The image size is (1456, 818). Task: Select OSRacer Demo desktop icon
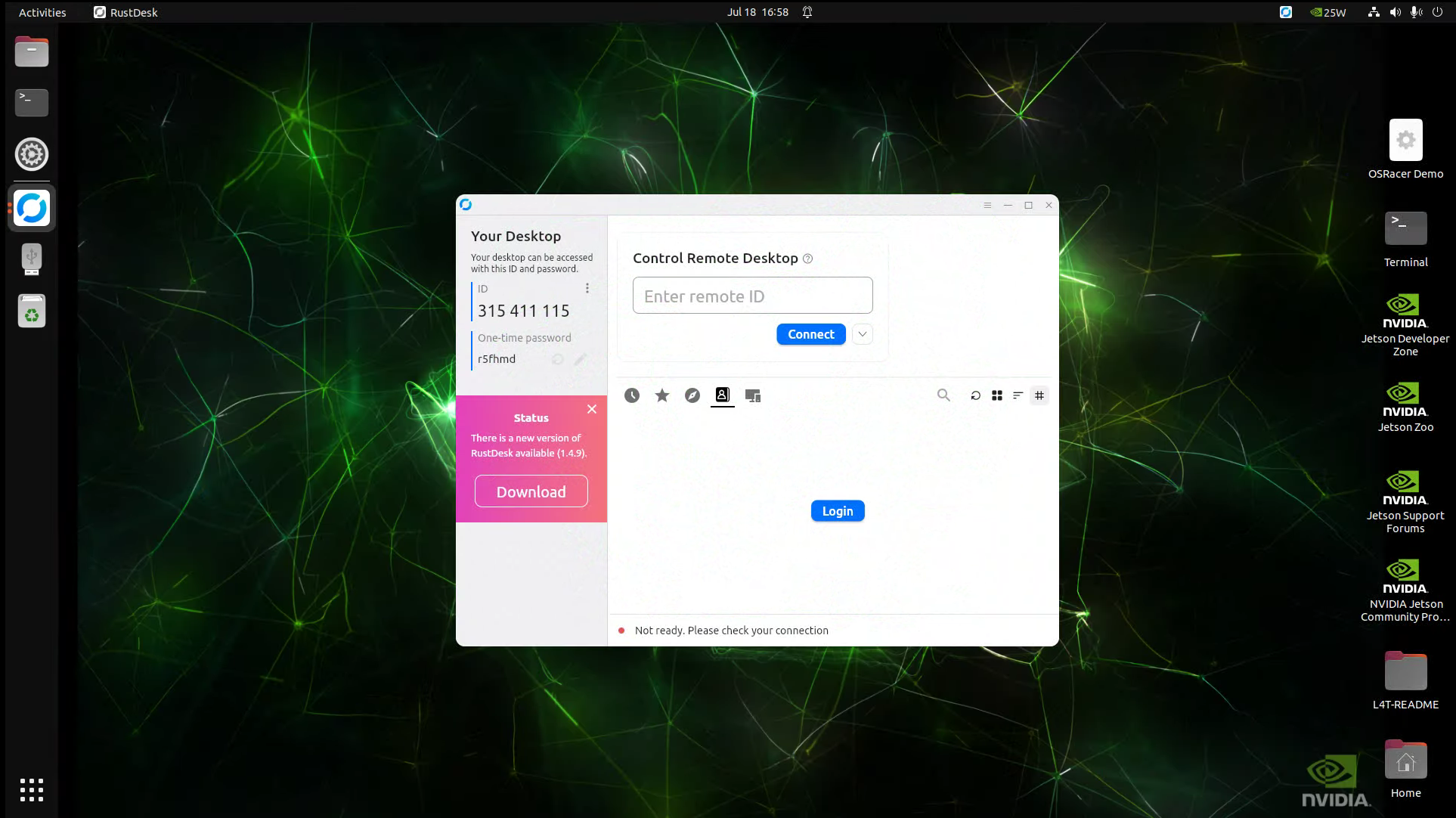[x=1405, y=150]
